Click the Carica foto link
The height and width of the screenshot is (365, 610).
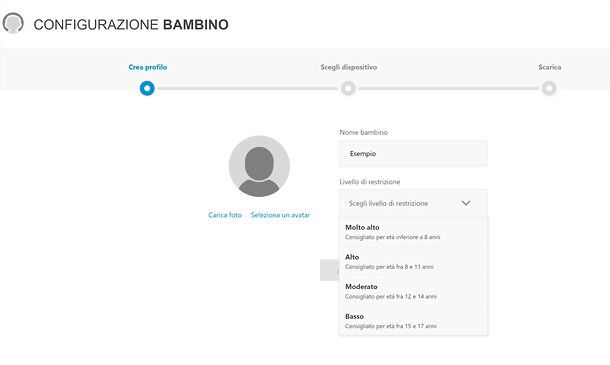(x=225, y=215)
